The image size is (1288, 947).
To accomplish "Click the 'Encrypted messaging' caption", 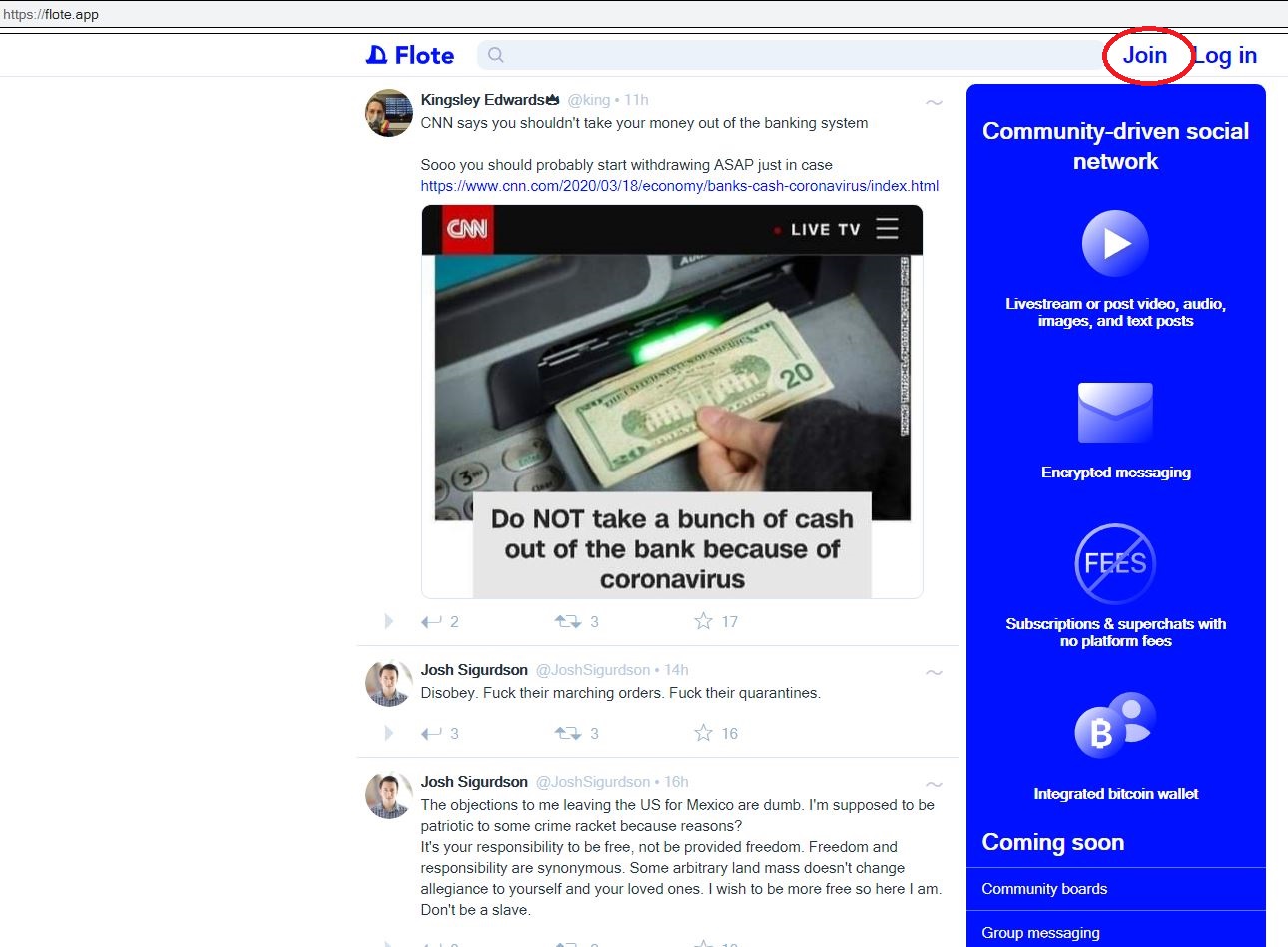I will pyautogui.click(x=1116, y=473).
